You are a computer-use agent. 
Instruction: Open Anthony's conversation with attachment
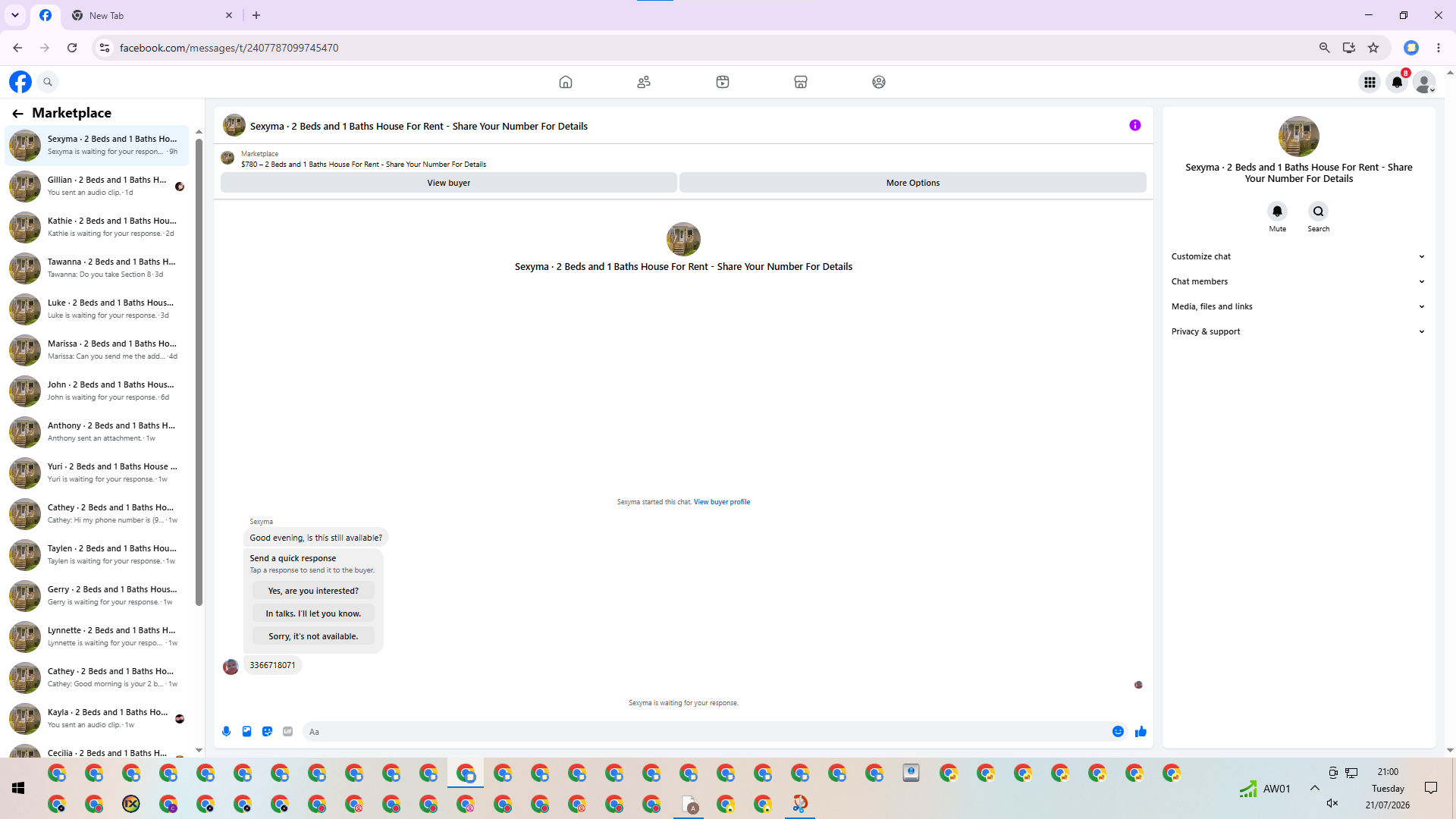(97, 432)
